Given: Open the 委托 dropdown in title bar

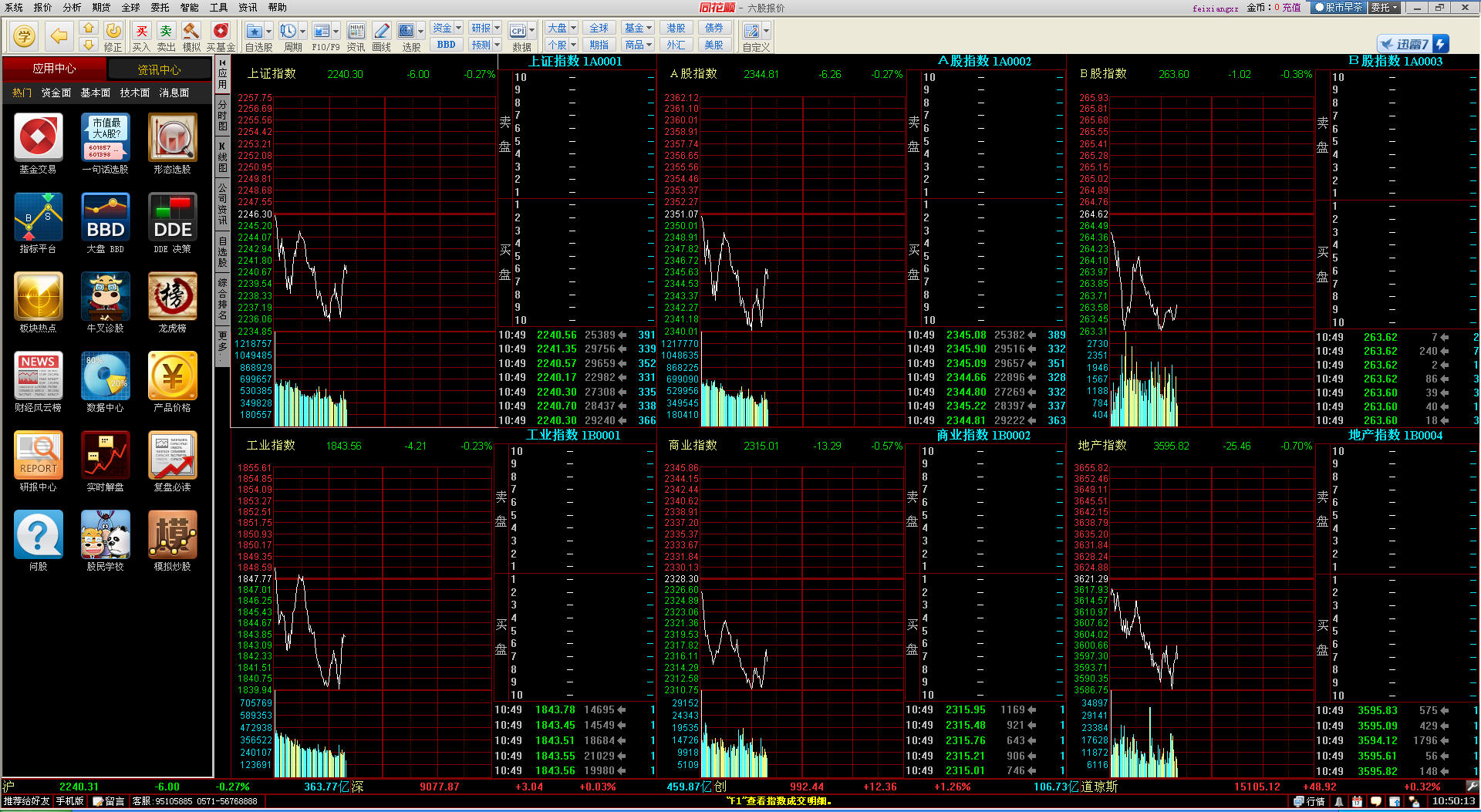Looking at the screenshot, I should point(1385,7).
